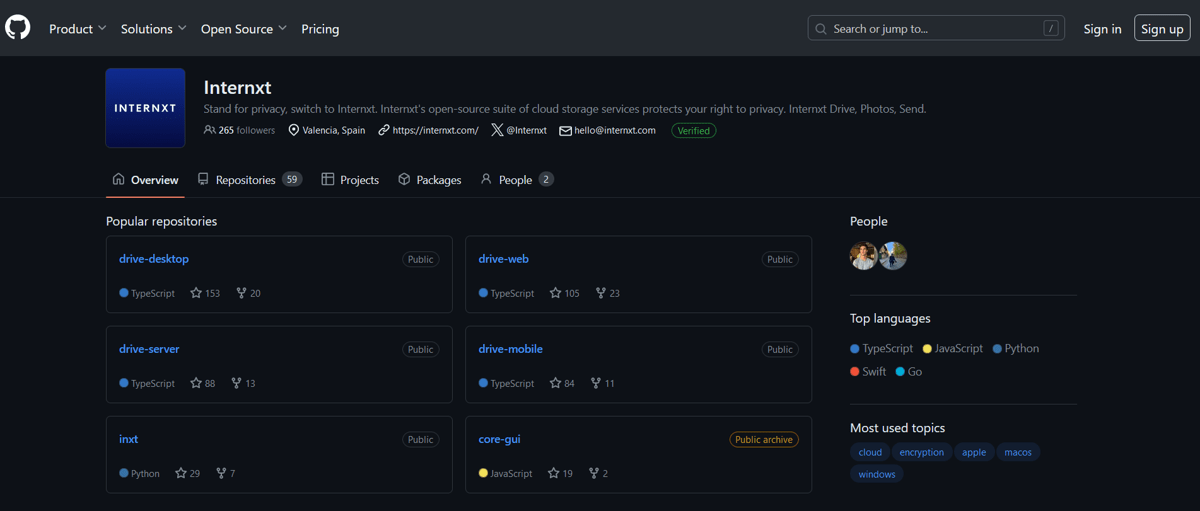Filter by Swift in Top languages
The image size is (1200, 511).
(868, 372)
